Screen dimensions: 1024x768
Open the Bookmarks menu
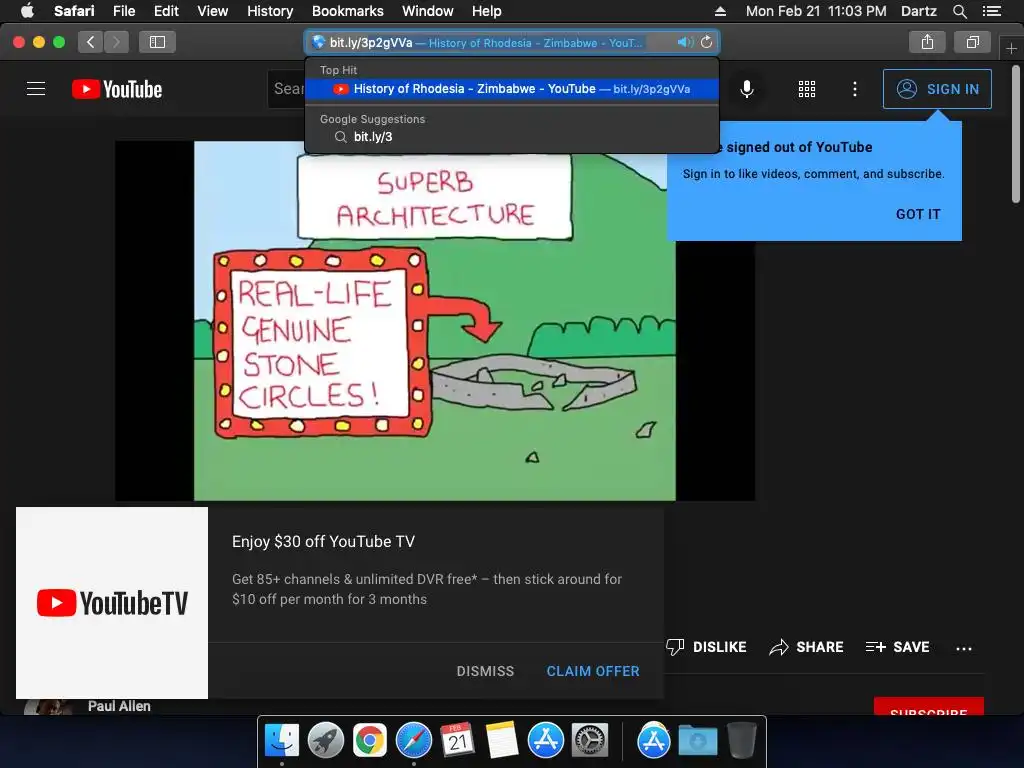tap(347, 11)
